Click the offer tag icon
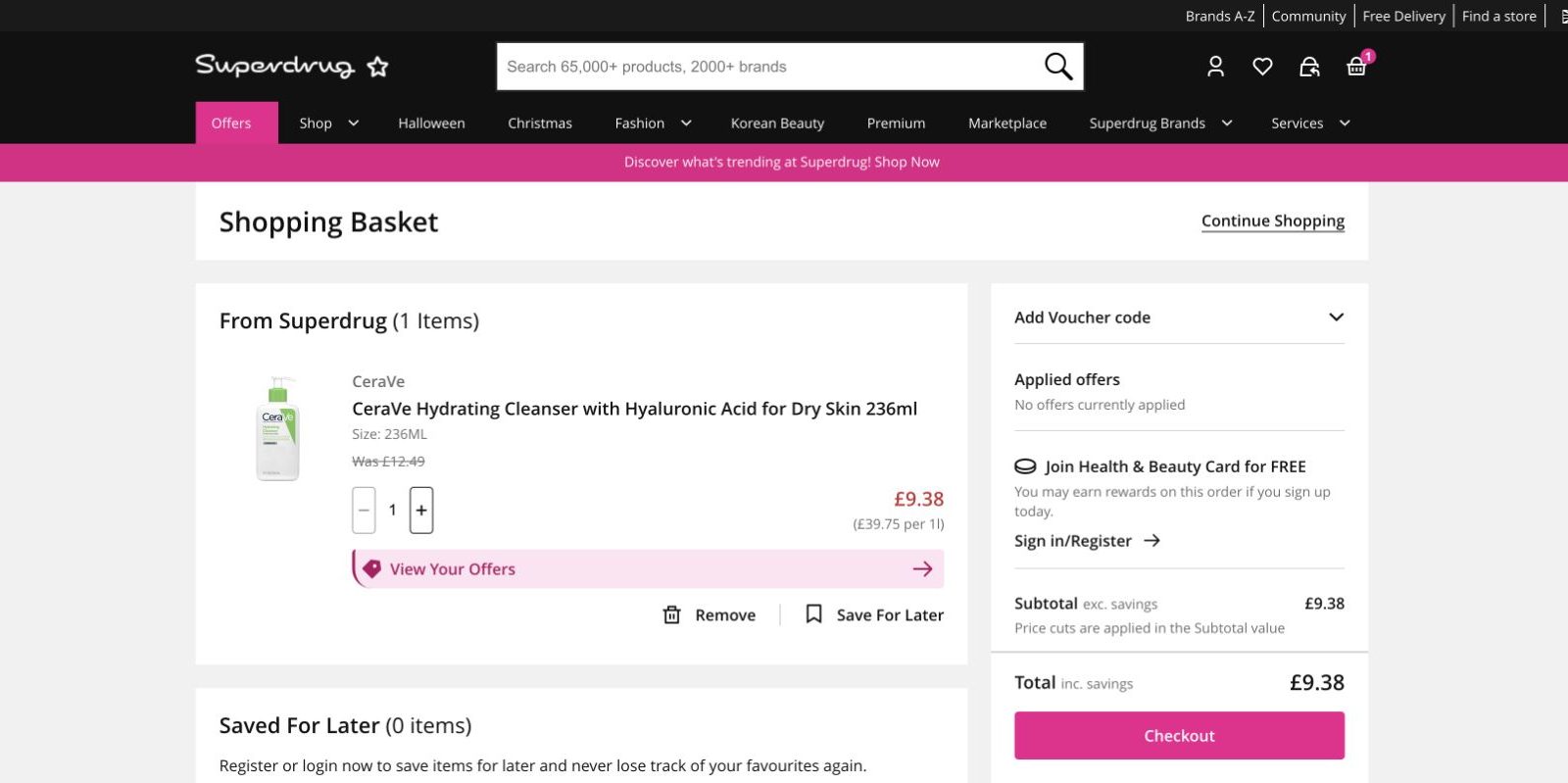This screenshot has height=783, width=1568. (371, 569)
